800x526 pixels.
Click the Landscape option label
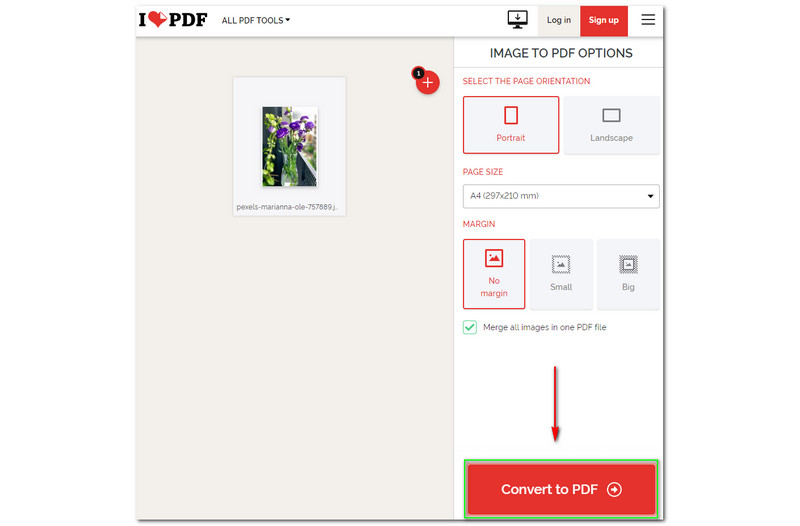tap(611, 138)
